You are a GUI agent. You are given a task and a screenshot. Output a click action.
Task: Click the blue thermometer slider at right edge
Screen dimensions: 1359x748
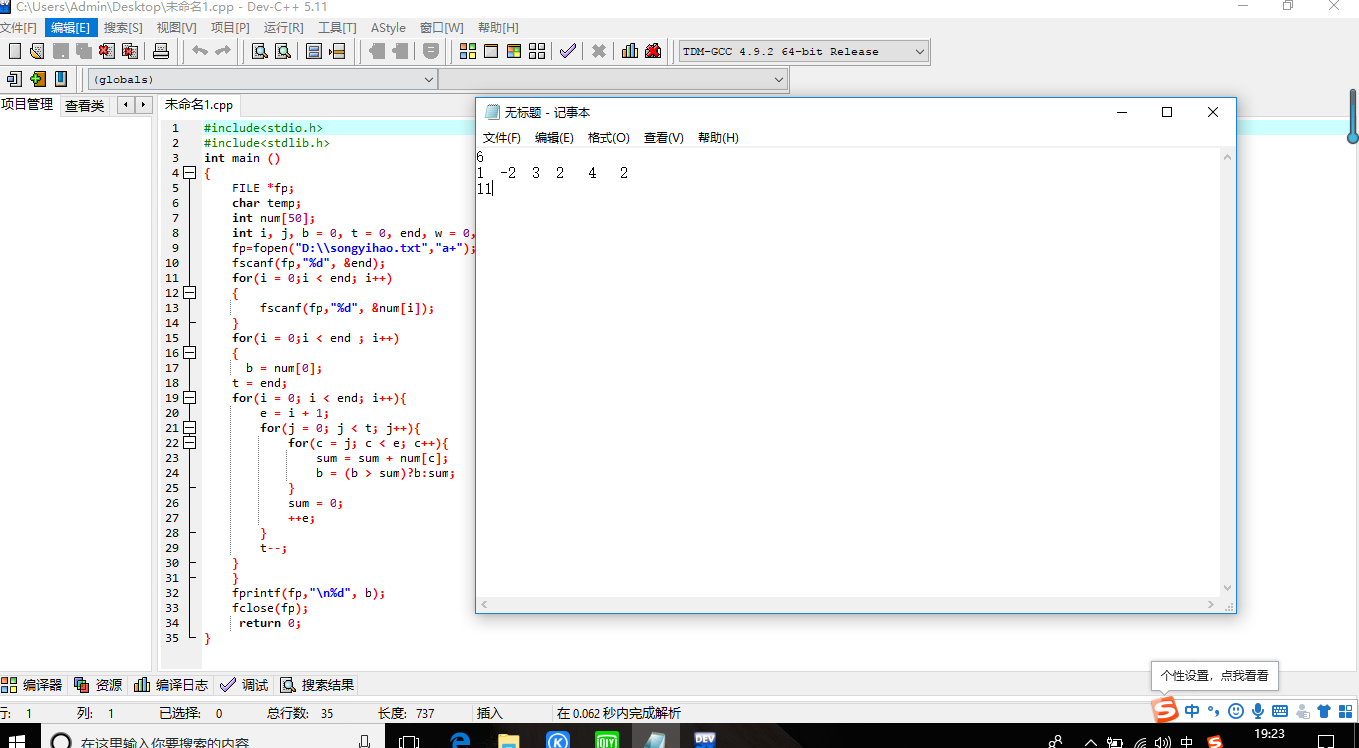[x=1352, y=116]
